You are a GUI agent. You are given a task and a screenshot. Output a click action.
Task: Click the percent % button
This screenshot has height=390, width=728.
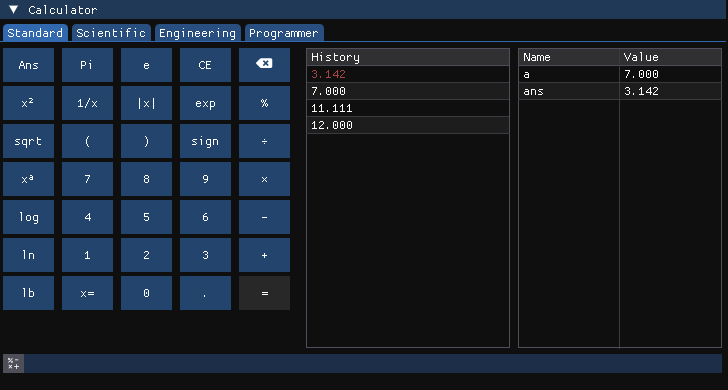[264, 103]
